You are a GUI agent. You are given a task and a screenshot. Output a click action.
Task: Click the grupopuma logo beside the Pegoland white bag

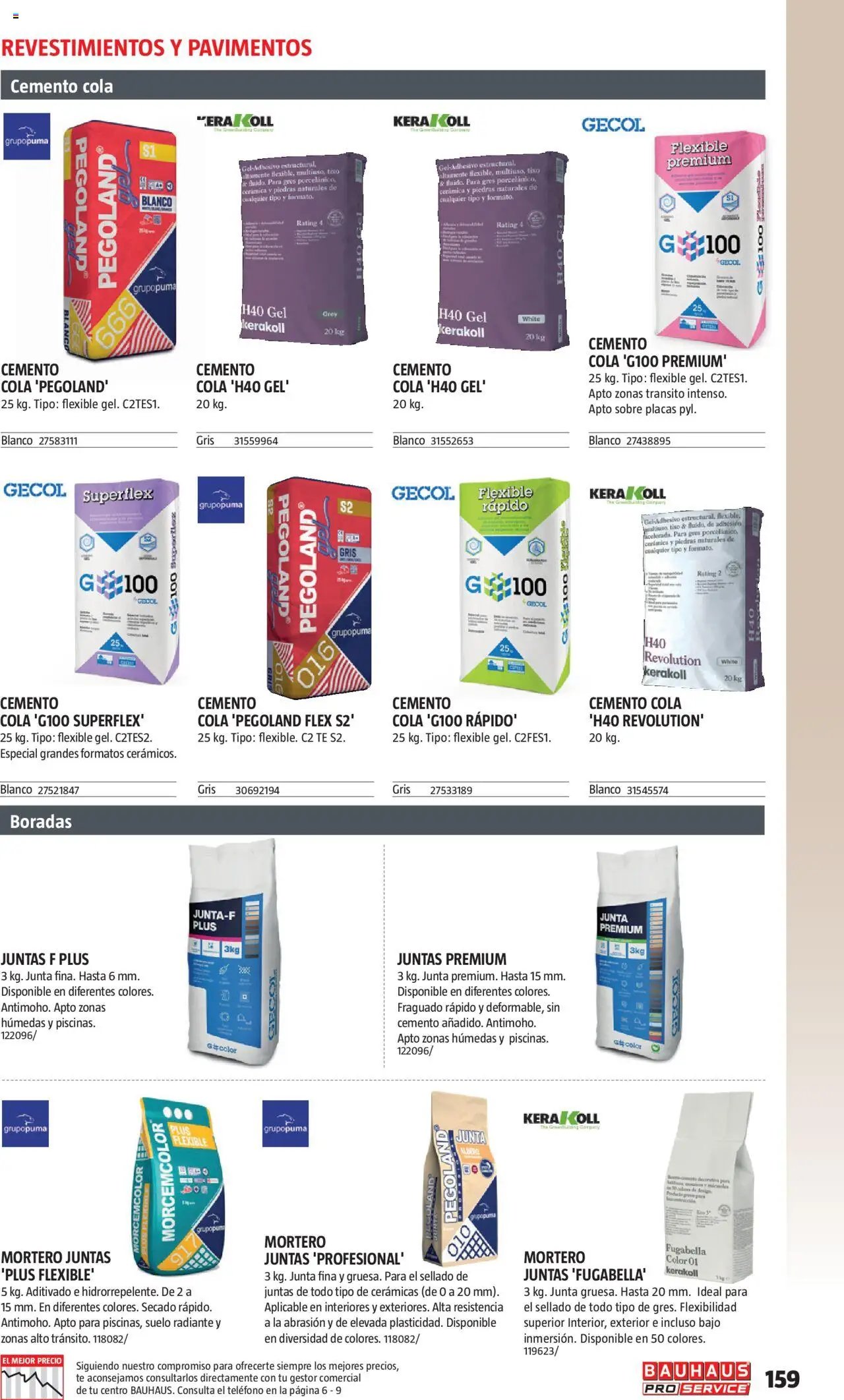pyautogui.click(x=26, y=136)
